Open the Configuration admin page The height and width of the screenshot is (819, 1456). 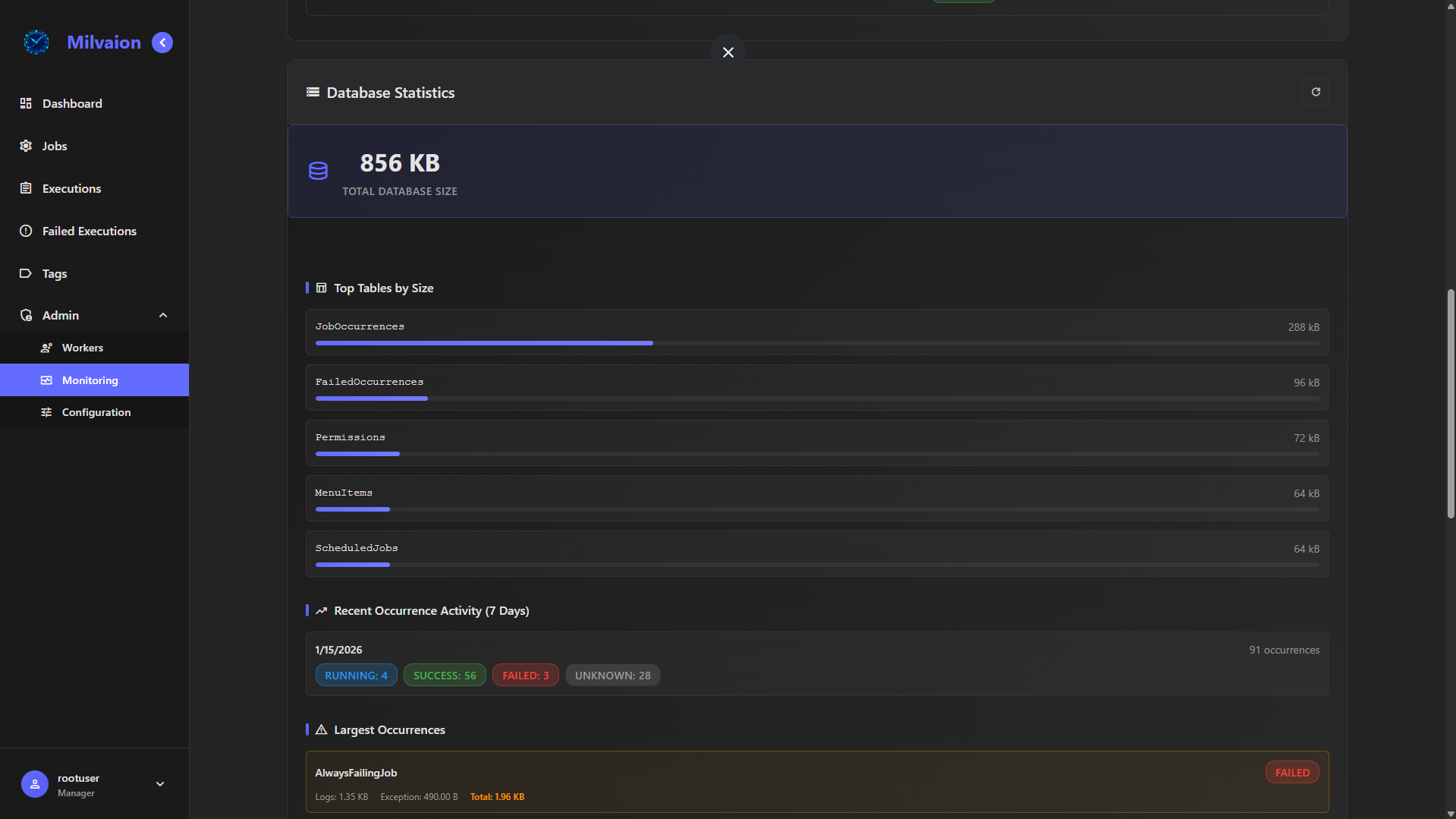[x=96, y=412]
